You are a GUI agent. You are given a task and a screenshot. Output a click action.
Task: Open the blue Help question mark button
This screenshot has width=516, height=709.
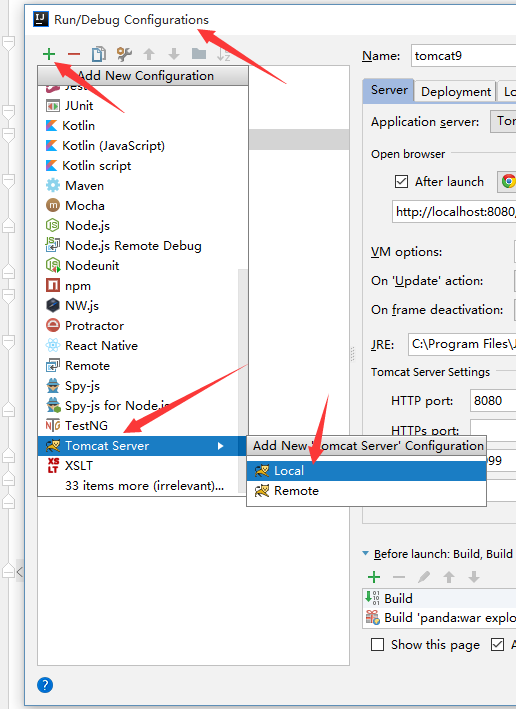pos(45,685)
